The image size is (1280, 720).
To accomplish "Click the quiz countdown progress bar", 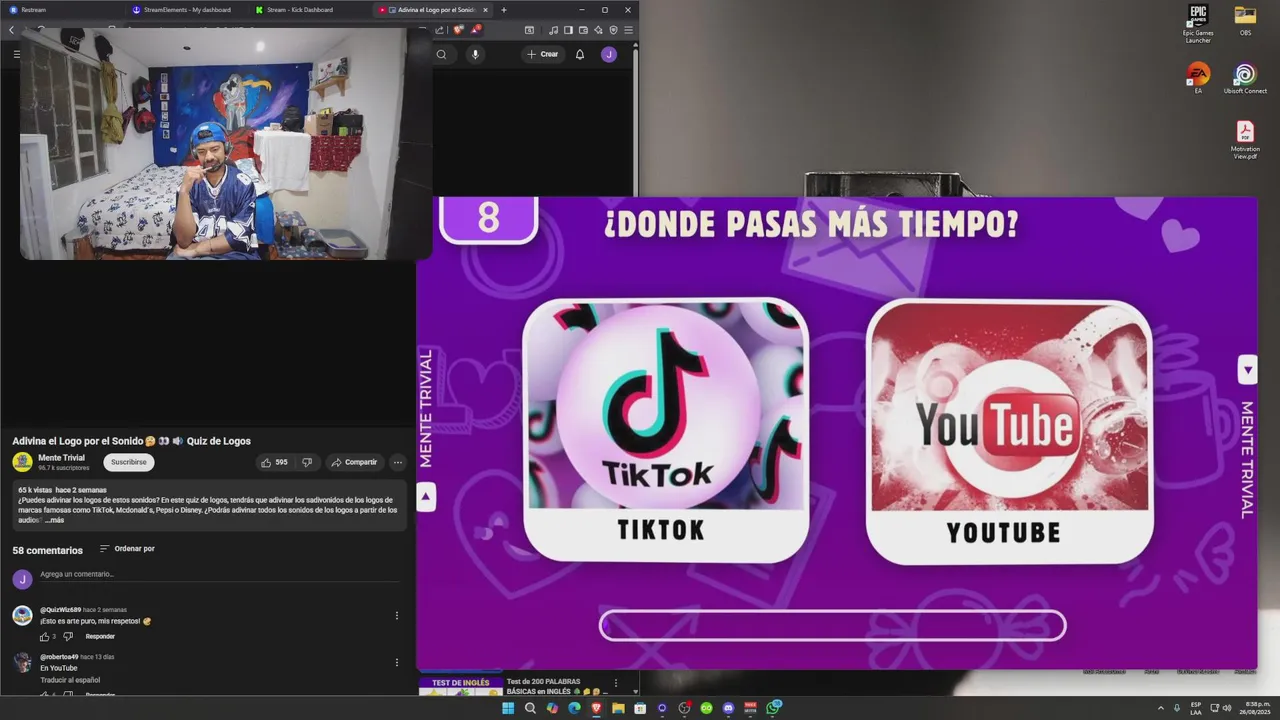I will tap(832, 626).
